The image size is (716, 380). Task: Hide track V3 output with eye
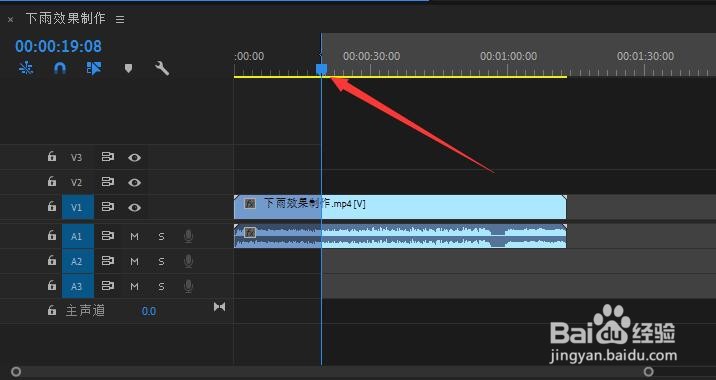(134, 158)
